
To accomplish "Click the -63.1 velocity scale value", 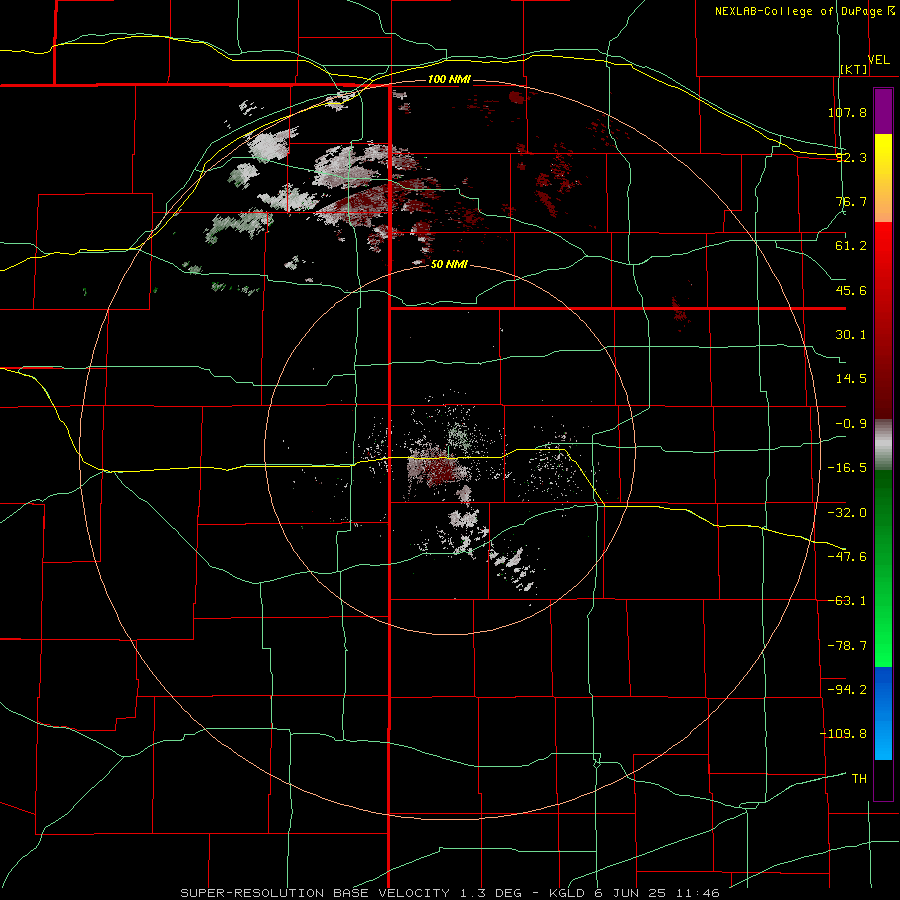I will (x=847, y=601).
